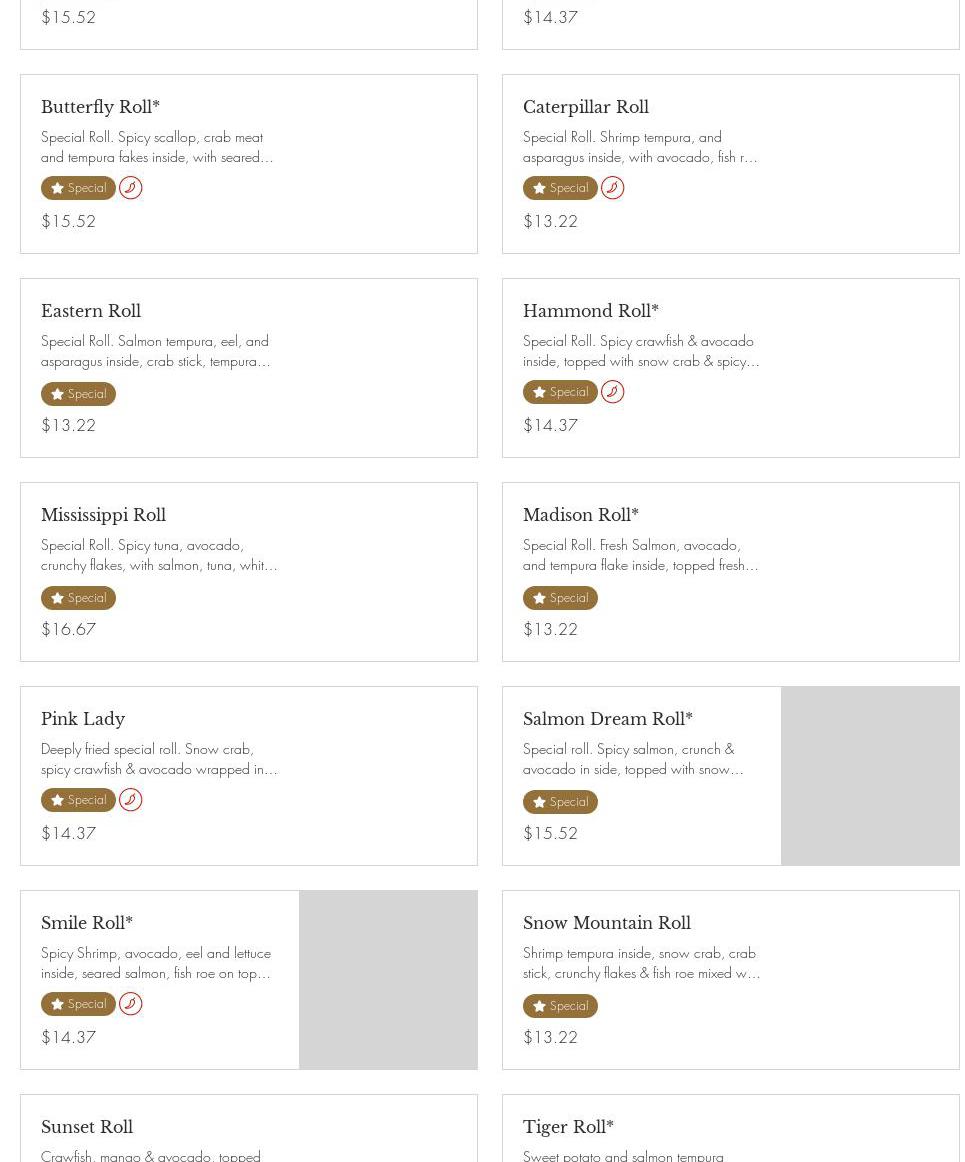This screenshot has width=965, height=1162.
Task: Click Special star badge on Madison Roll
Action: coord(560,598)
